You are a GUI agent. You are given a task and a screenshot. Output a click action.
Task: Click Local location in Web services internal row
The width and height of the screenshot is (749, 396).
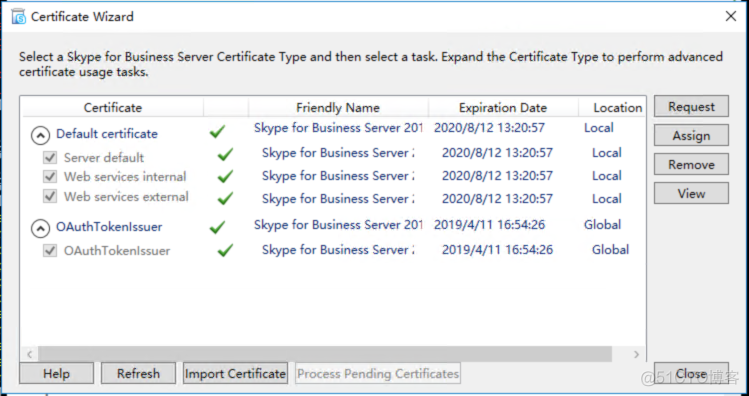607,176
